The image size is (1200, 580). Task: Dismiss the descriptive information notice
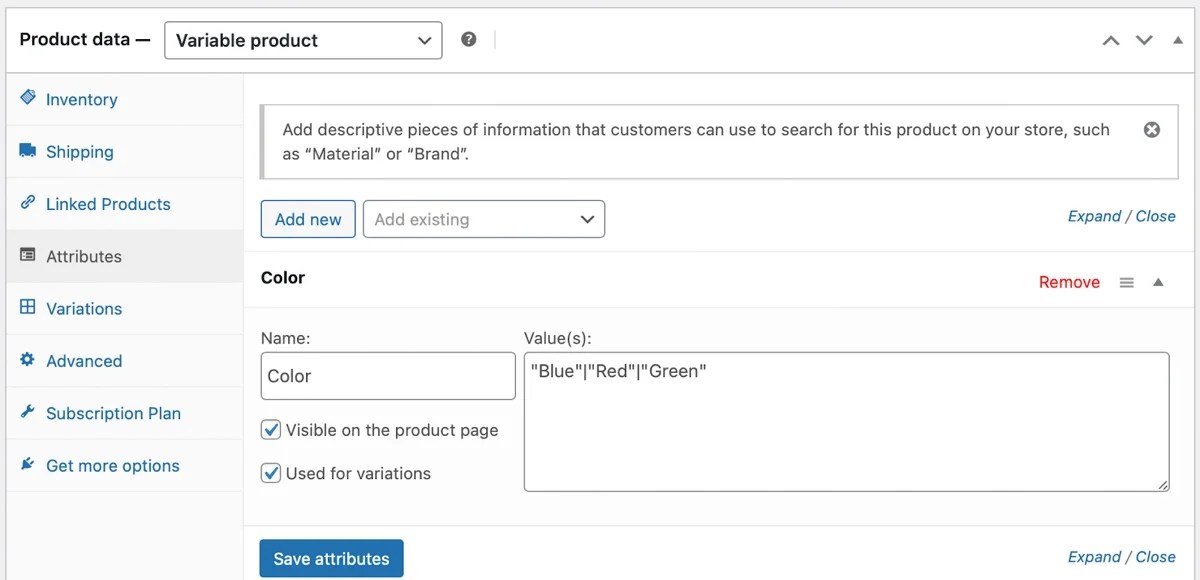[x=1152, y=128]
